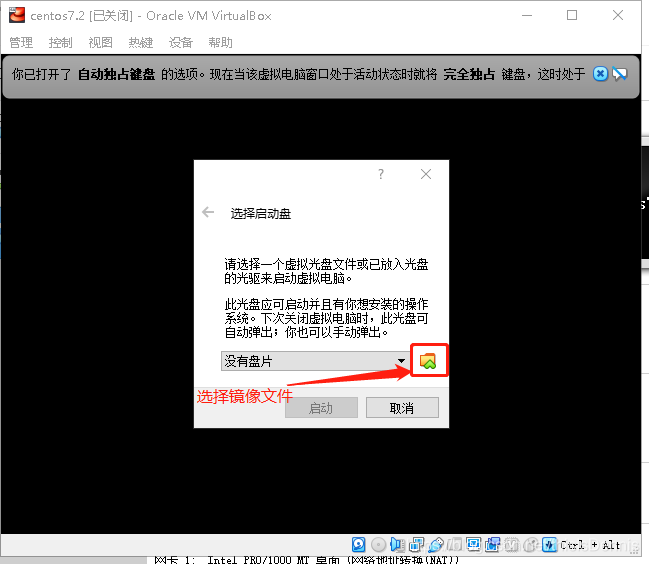Click the CPU virtualization status icon

512,545
